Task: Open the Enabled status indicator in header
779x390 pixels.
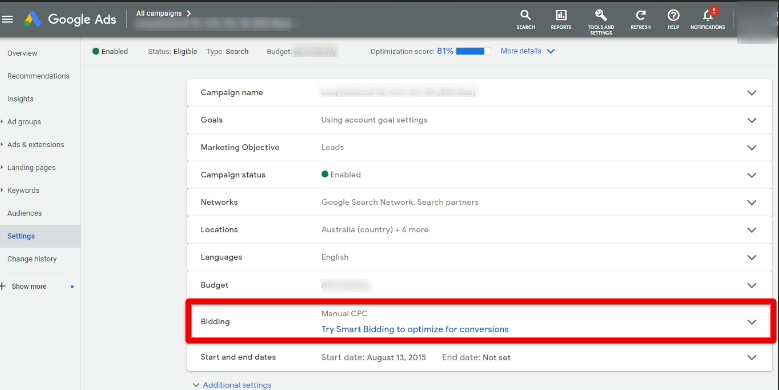Action: [x=110, y=51]
